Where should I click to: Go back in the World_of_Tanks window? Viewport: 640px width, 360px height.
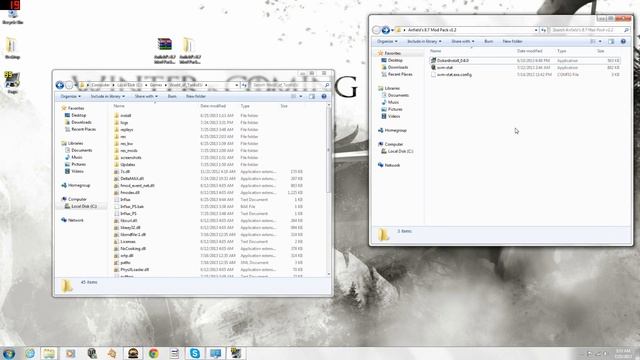[x=60, y=85]
